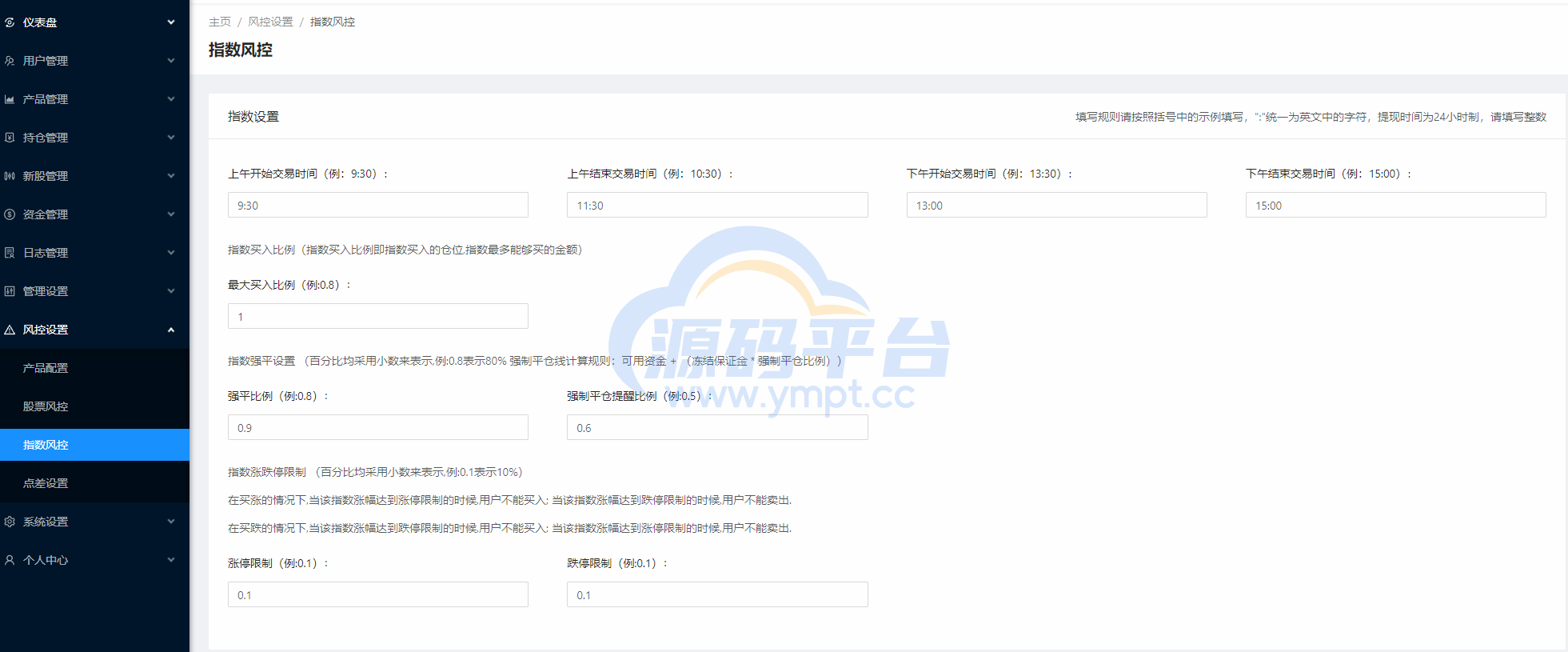
Task: Click the 个人中心 person icon
Action: [10, 560]
